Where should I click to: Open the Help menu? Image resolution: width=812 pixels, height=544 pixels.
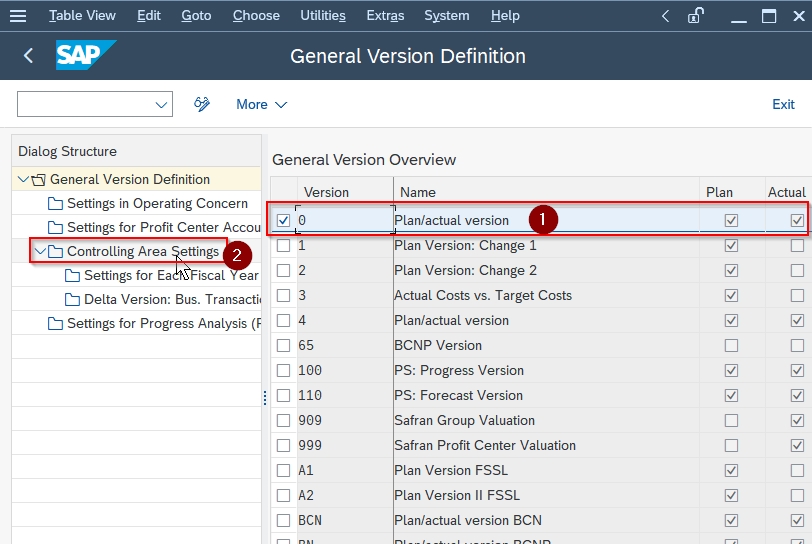[x=505, y=16]
